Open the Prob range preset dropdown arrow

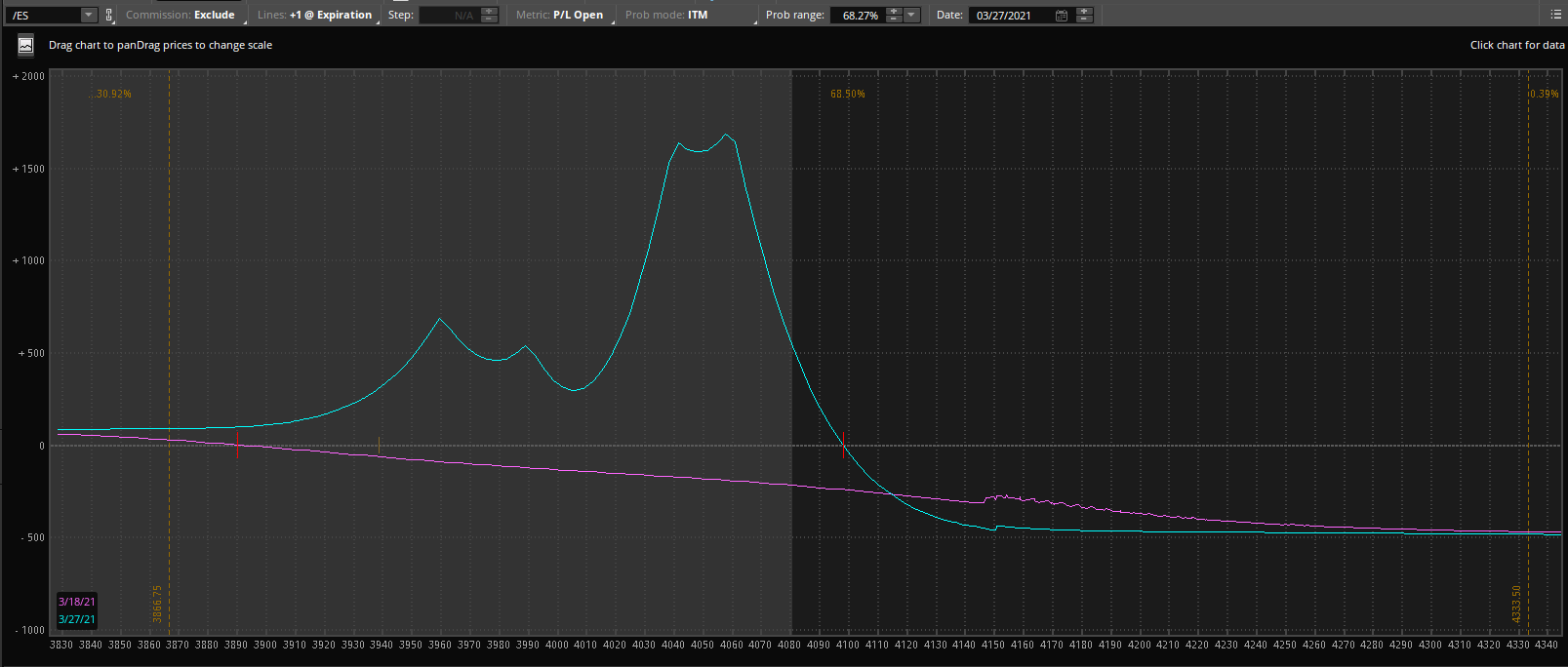[911, 15]
